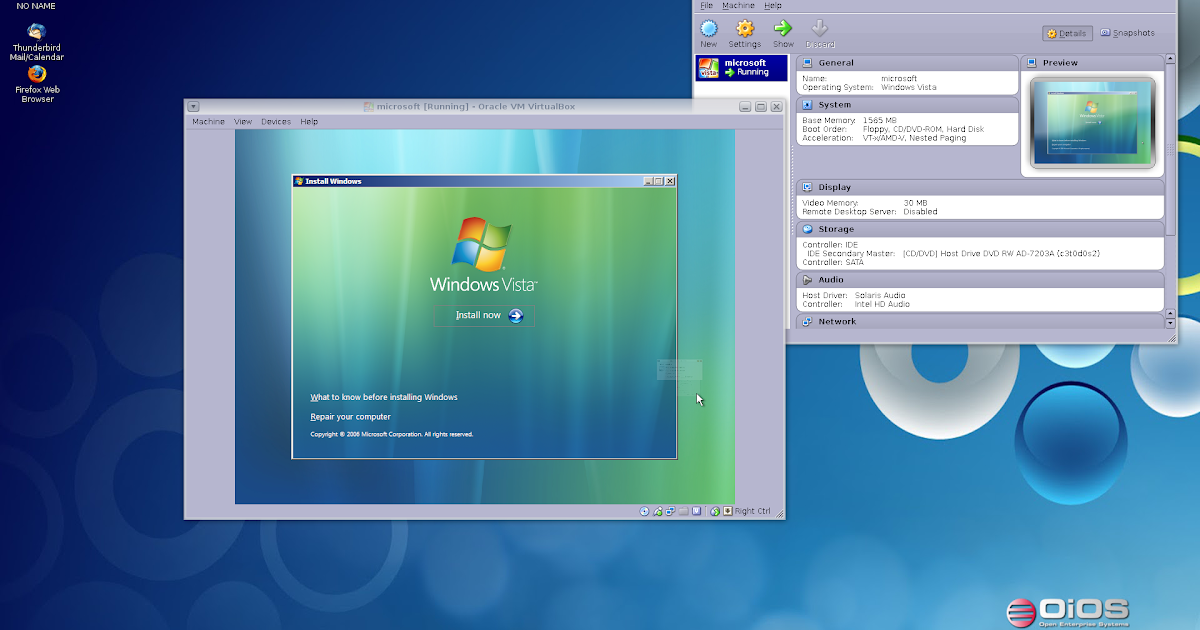Screen dimensions: 1200x630
Task: Switch to the Details view
Action: (x=1067, y=33)
